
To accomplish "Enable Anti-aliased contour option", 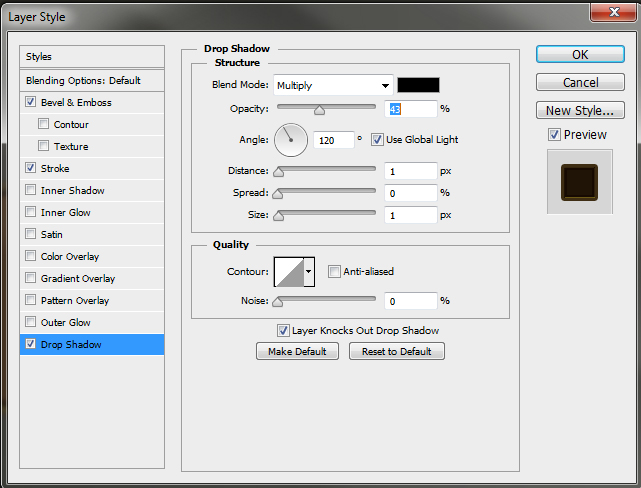I will pos(334,271).
